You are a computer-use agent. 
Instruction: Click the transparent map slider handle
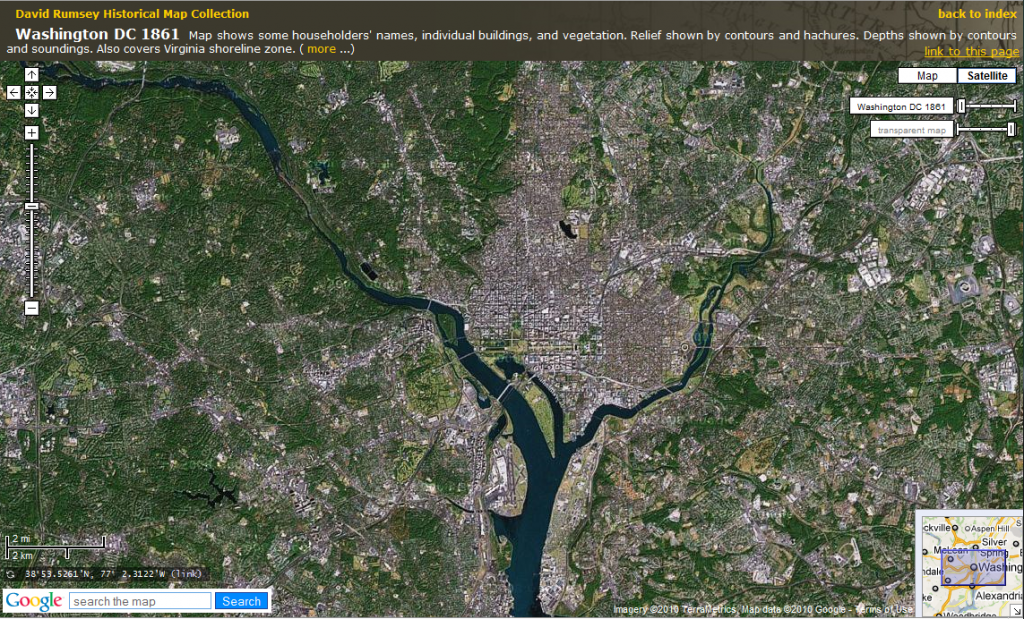pyautogui.click(x=1012, y=129)
